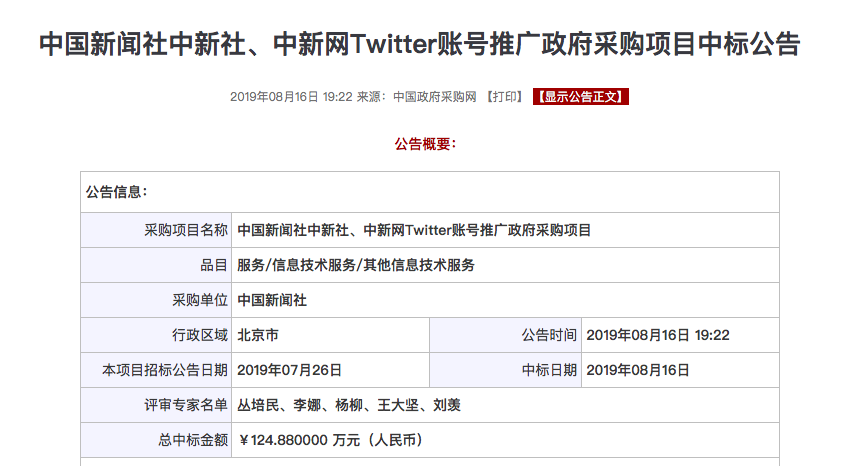Click the 【打印】 print link

[x=505, y=97]
